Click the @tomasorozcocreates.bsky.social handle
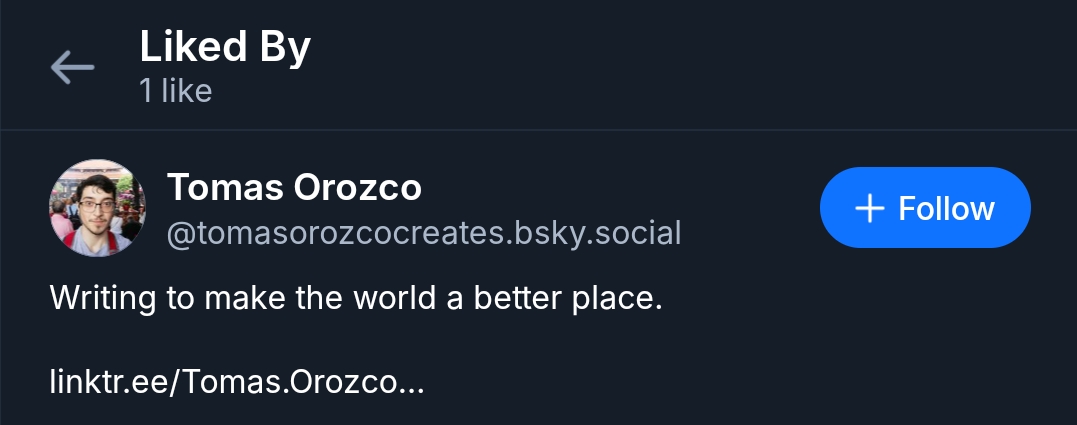 coord(423,233)
